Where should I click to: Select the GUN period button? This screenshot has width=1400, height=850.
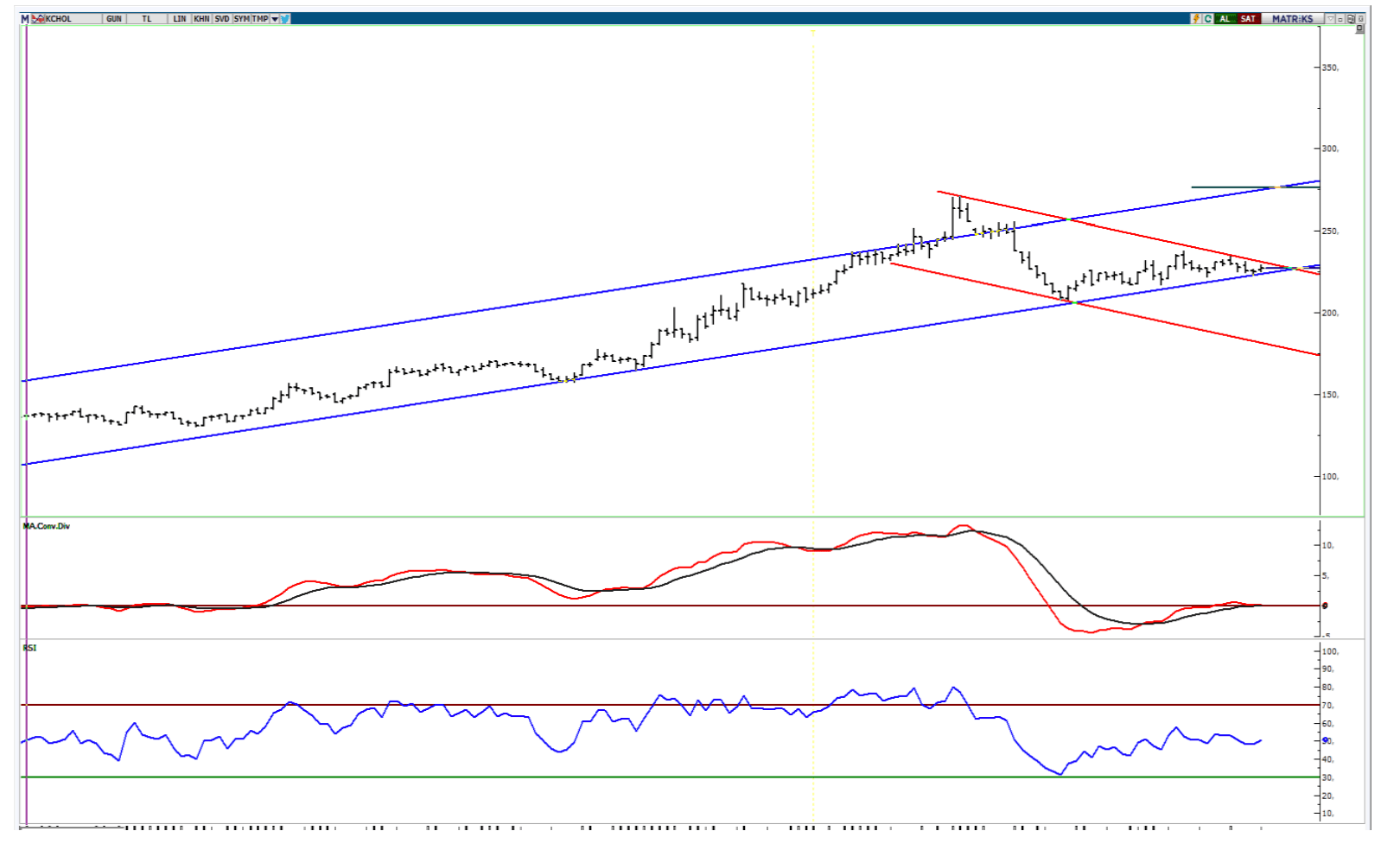(x=114, y=18)
